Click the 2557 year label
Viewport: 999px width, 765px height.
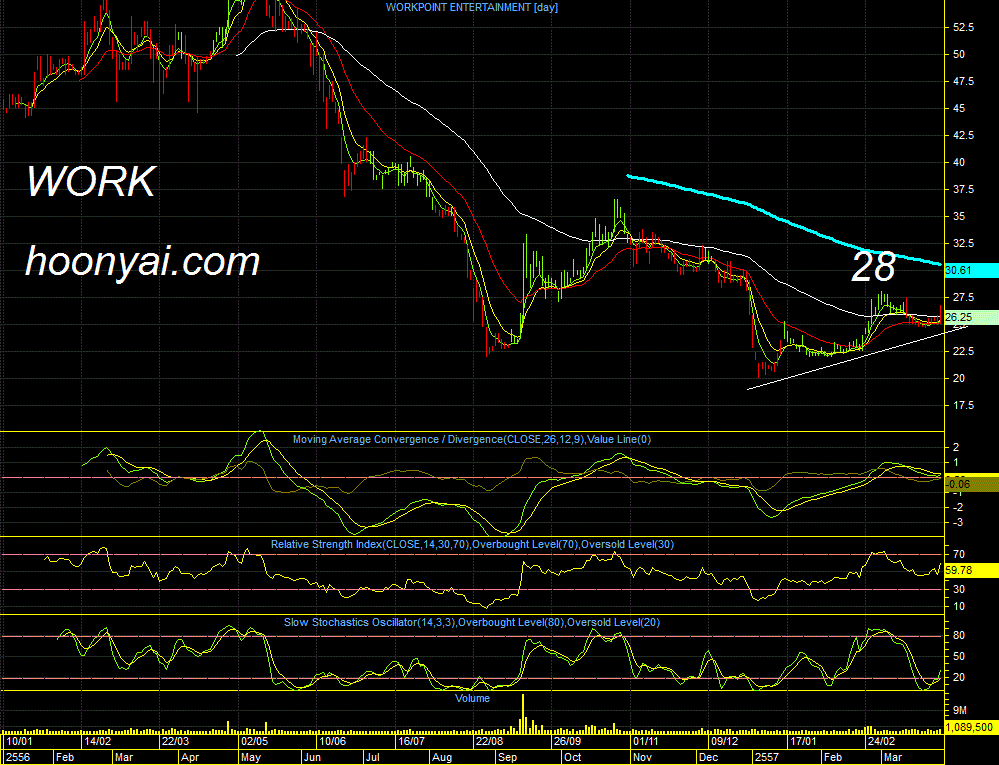766,758
